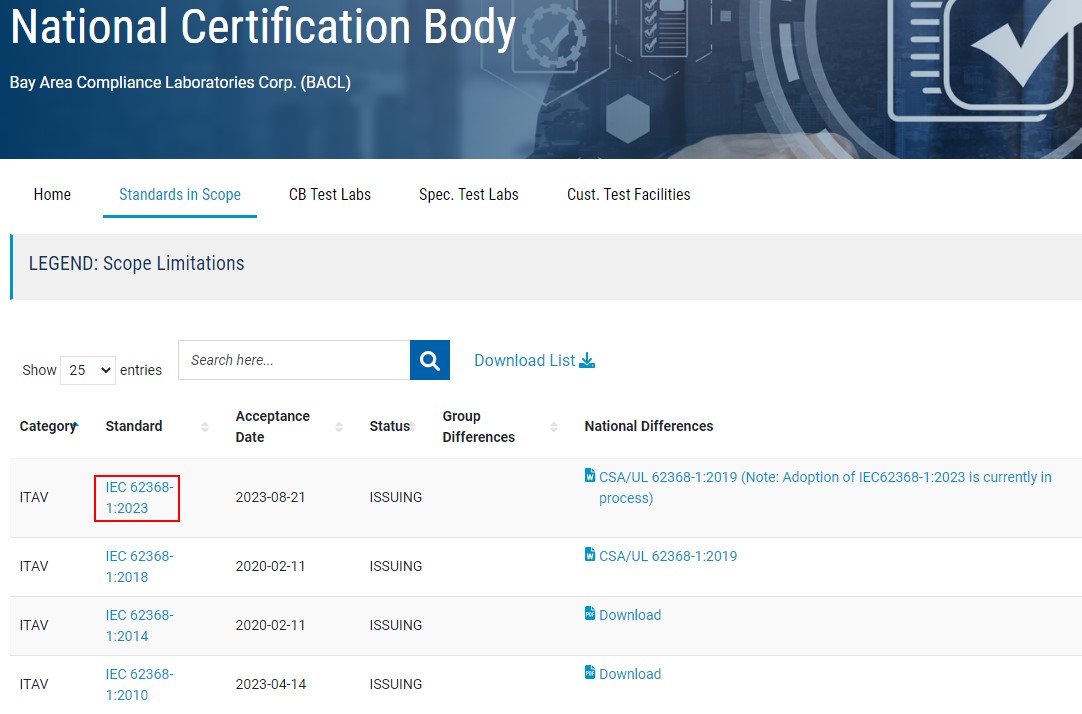Image resolution: width=1082 pixels, height=714 pixels.
Task: Open the IEC 62368-1:2010 standard link
Action: (x=140, y=684)
